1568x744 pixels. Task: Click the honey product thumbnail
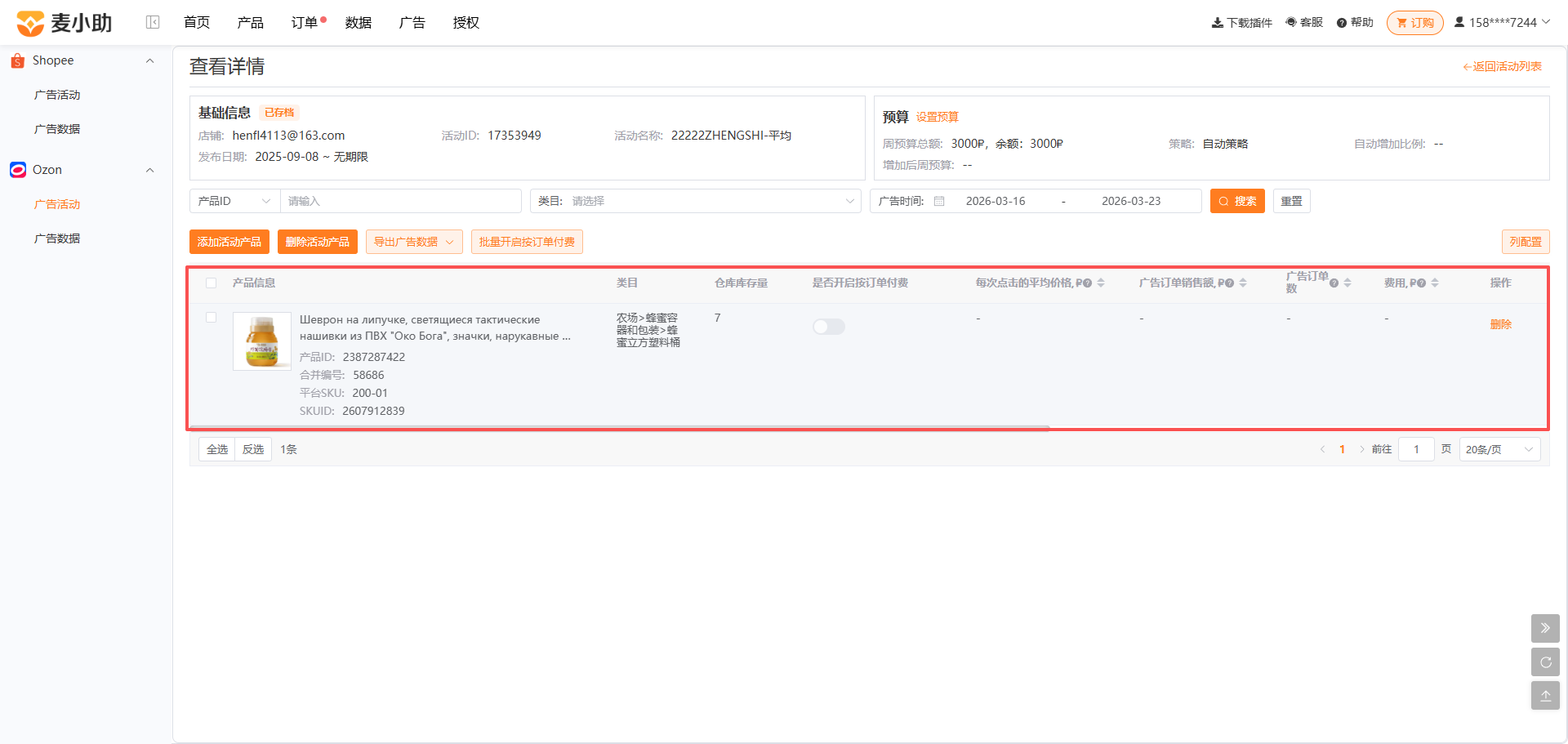click(x=262, y=341)
